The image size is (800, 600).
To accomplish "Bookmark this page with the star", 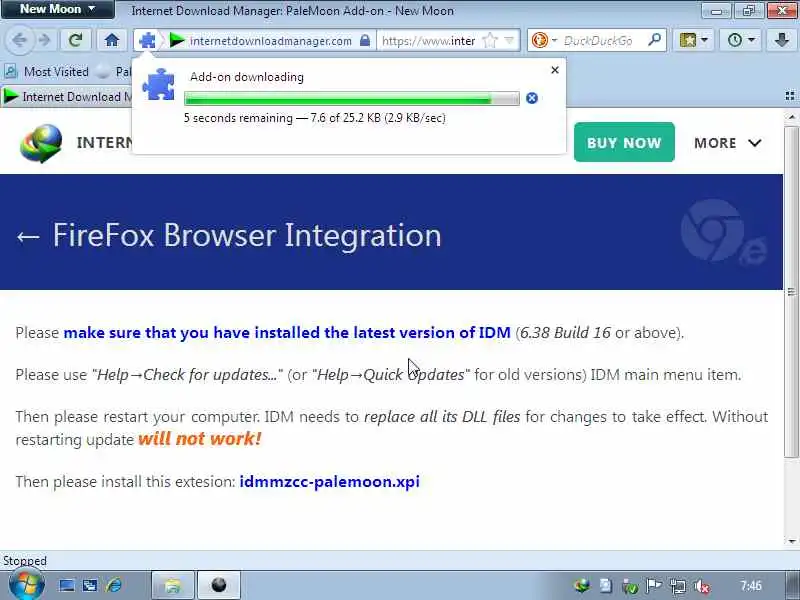I will [x=489, y=40].
